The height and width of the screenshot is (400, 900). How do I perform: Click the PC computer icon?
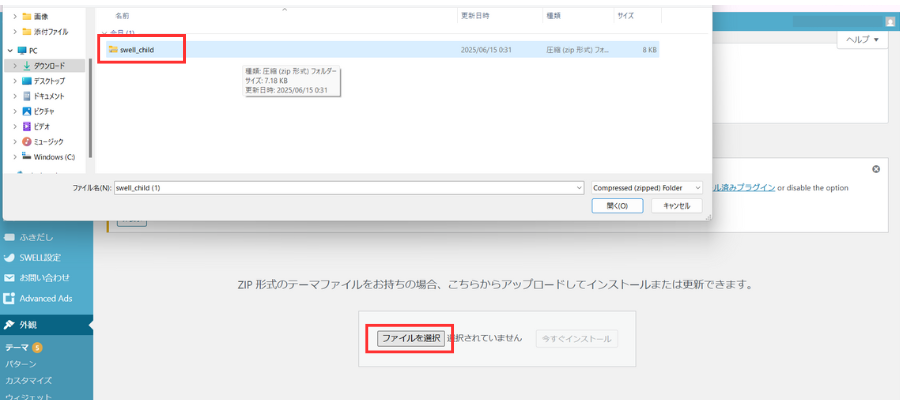tap(22, 51)
